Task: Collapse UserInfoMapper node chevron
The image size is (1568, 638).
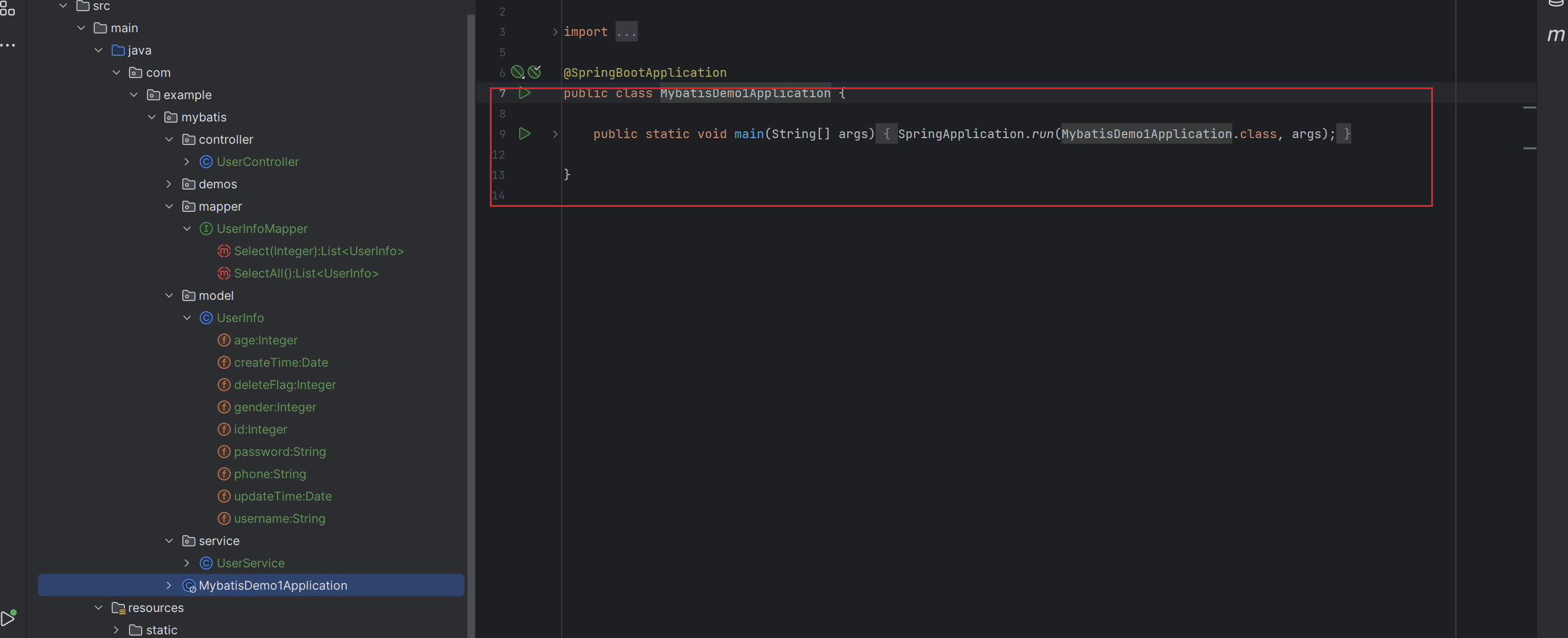Action: (187, 229)
